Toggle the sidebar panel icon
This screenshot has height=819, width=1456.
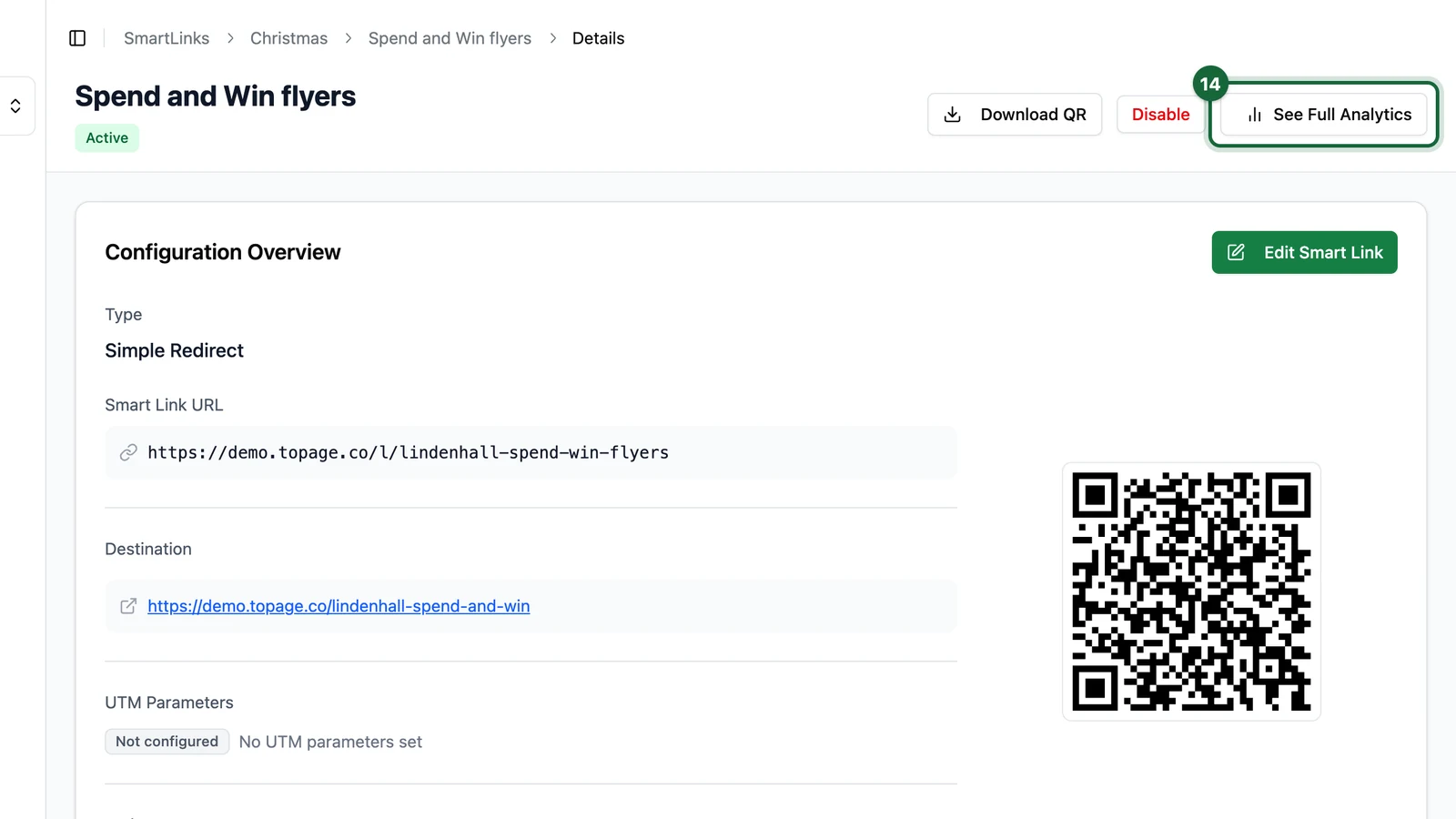[x=77, y=38]
